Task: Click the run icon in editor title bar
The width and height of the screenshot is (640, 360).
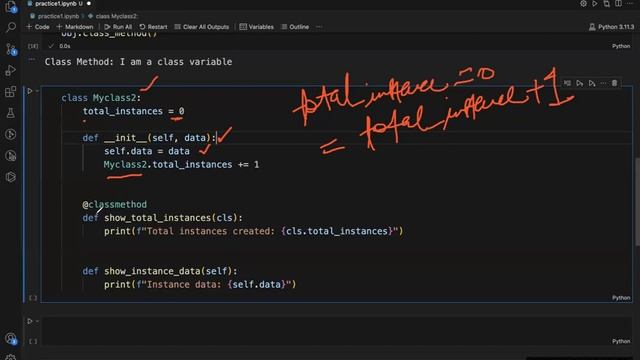Action: click(595, 4)
